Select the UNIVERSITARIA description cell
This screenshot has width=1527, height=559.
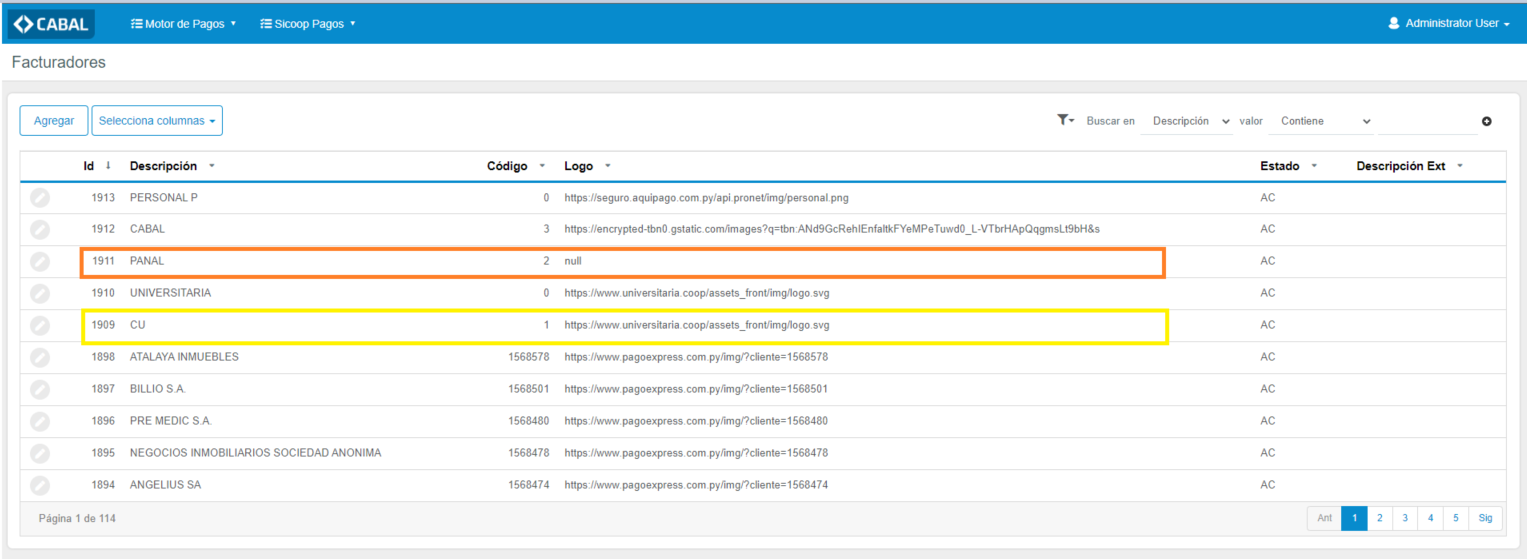pyautogui.click(x=170, y=293)
